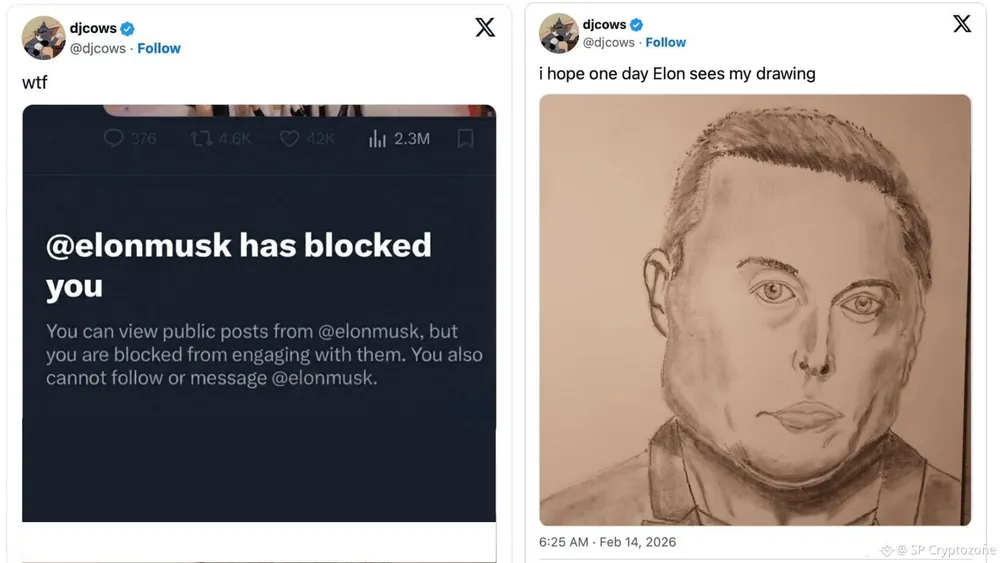Open the pencil portrait drawing image
Image resolution: width=1000 pixels, height=563 pixels.
[x=755, y=310]
